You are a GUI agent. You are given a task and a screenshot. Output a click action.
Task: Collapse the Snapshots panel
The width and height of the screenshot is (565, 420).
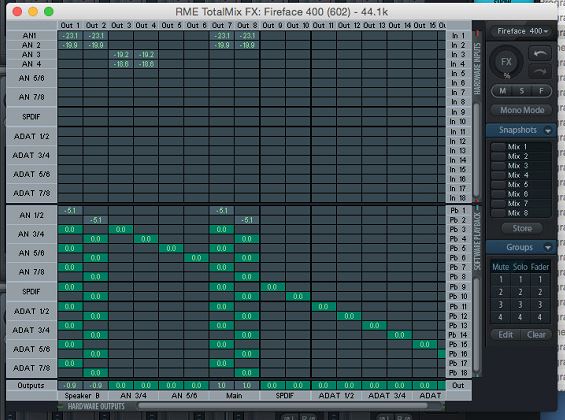pos(548,131)
